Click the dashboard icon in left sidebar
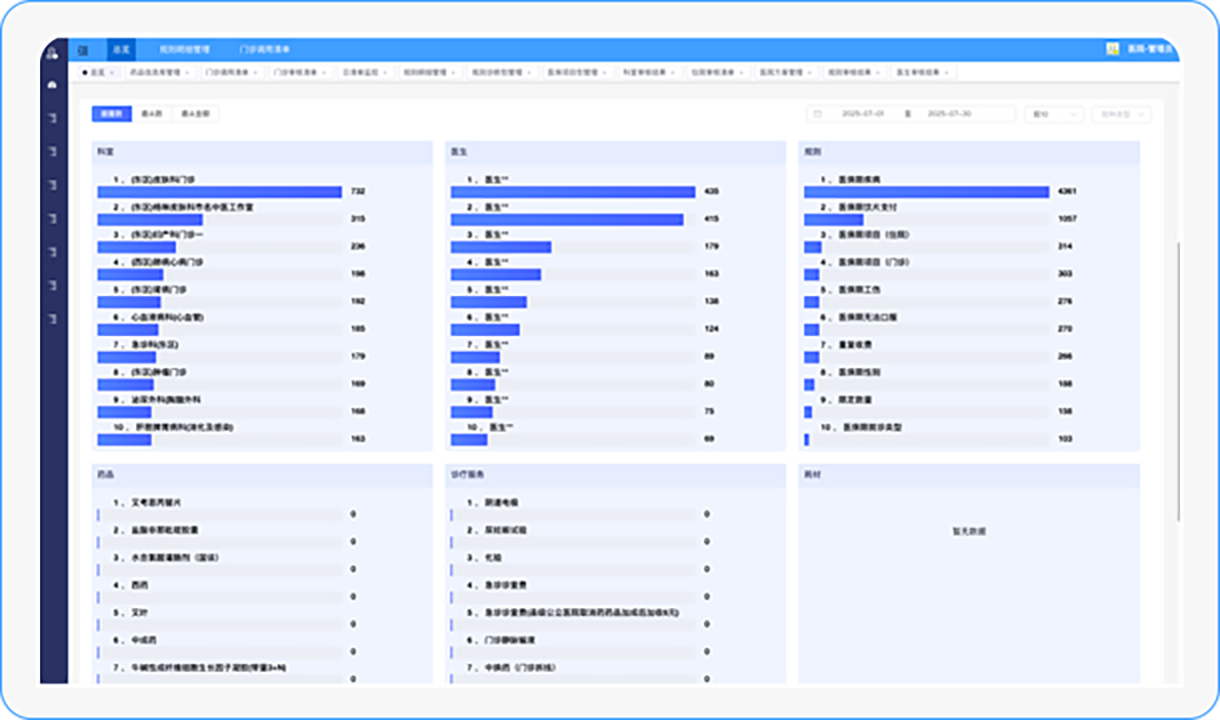Image resolution: width=1220 pixels, height=720 pixels. point(52,86)
